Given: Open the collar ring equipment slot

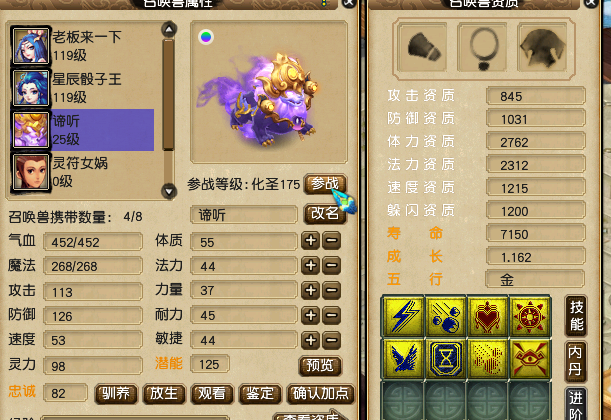Looking at the screenshot, I should [x=483, y=48].
